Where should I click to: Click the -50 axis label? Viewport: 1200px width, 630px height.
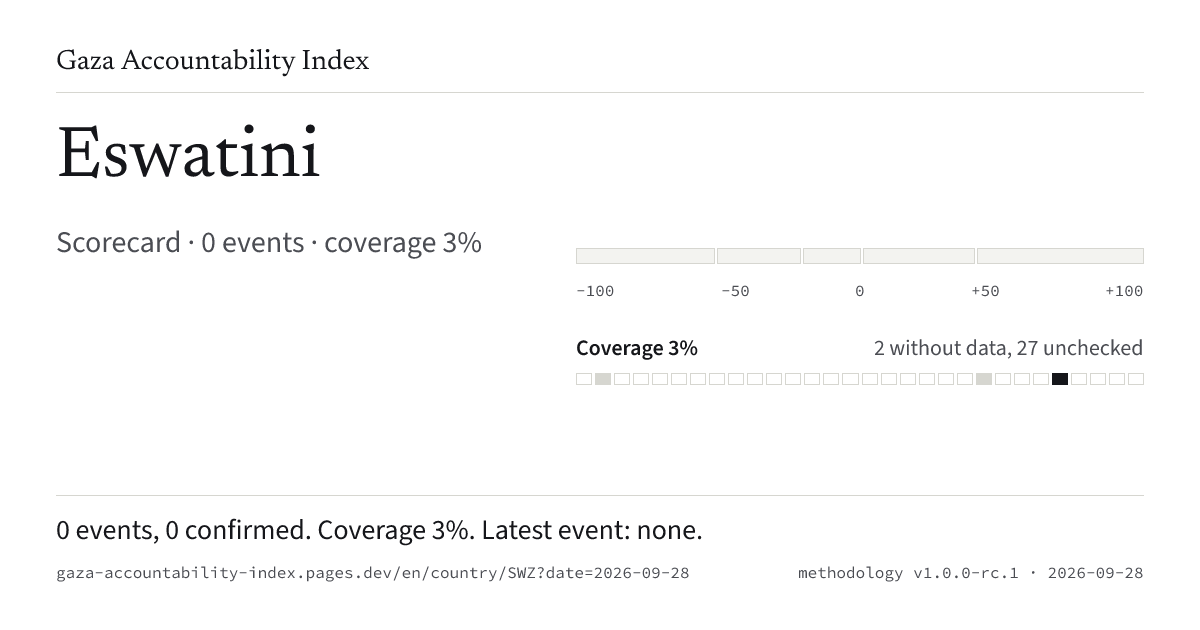tap(735, 291)
